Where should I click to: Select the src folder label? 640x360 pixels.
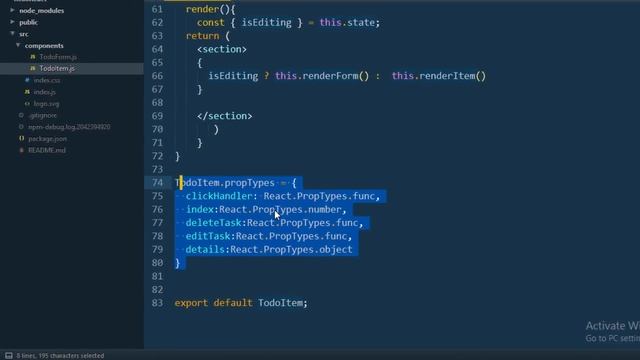coord(24,34)
